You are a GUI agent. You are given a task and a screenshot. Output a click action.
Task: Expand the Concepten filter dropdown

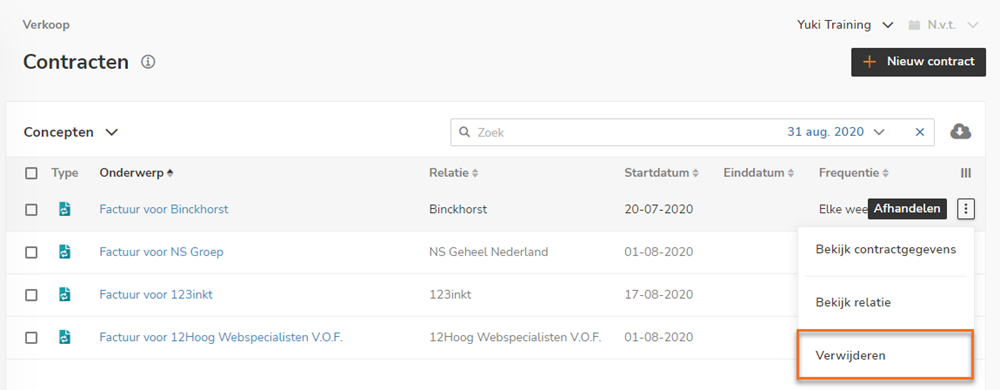[71, 133]
